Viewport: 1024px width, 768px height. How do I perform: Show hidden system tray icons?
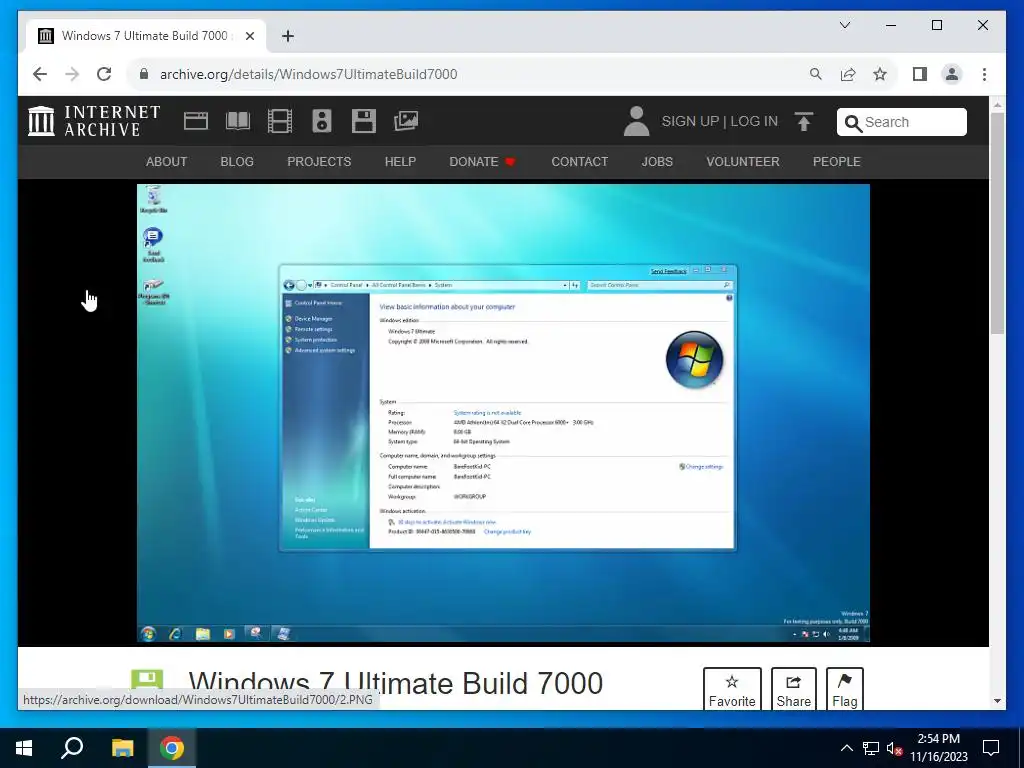pyautogui.click(x=846, y=748)
